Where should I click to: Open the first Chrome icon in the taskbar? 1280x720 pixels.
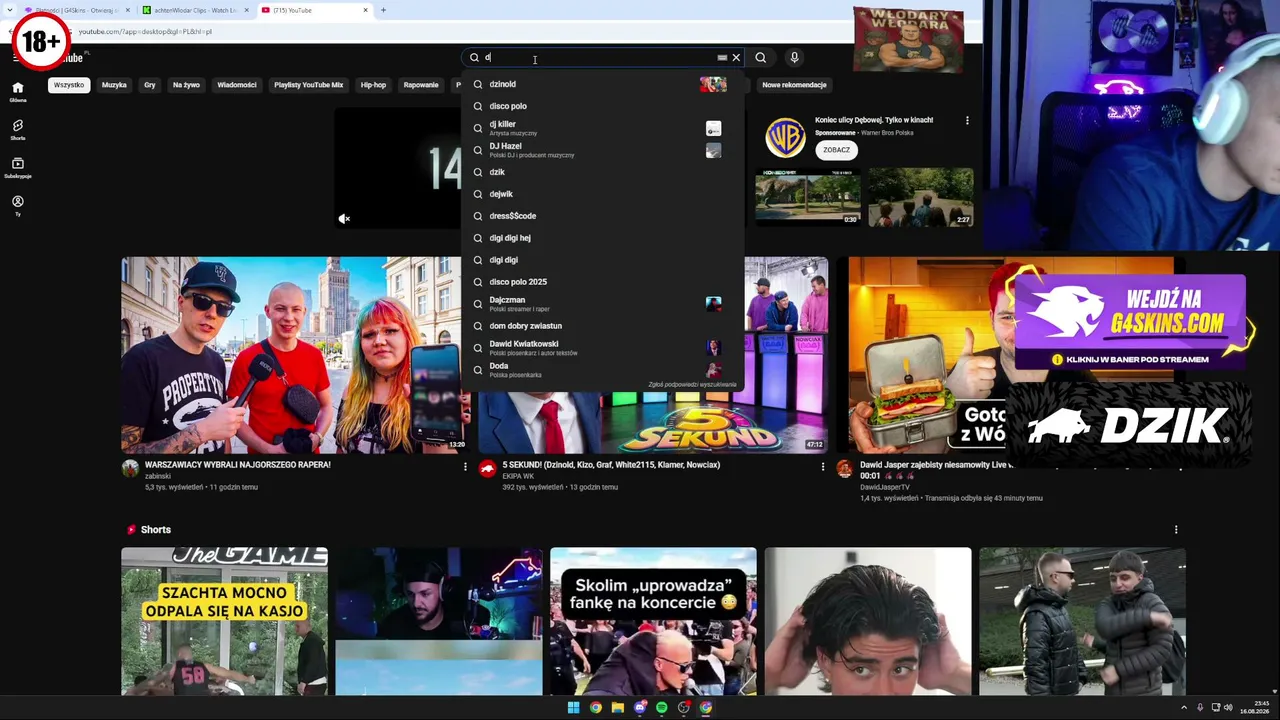pyautogui.click(x=596, y=707)
